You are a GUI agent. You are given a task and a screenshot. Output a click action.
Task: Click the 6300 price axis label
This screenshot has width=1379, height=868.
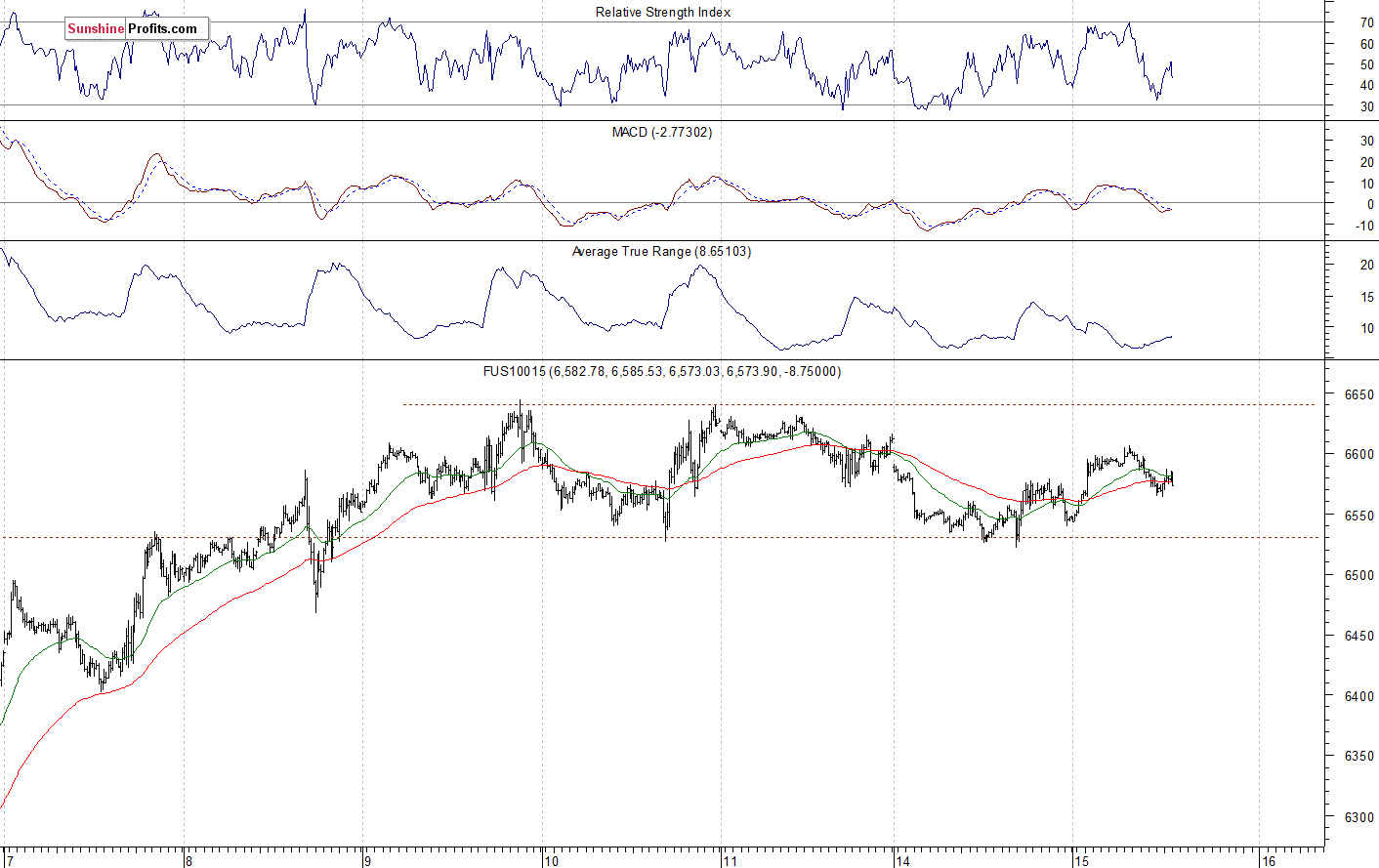click(1358, 817)
